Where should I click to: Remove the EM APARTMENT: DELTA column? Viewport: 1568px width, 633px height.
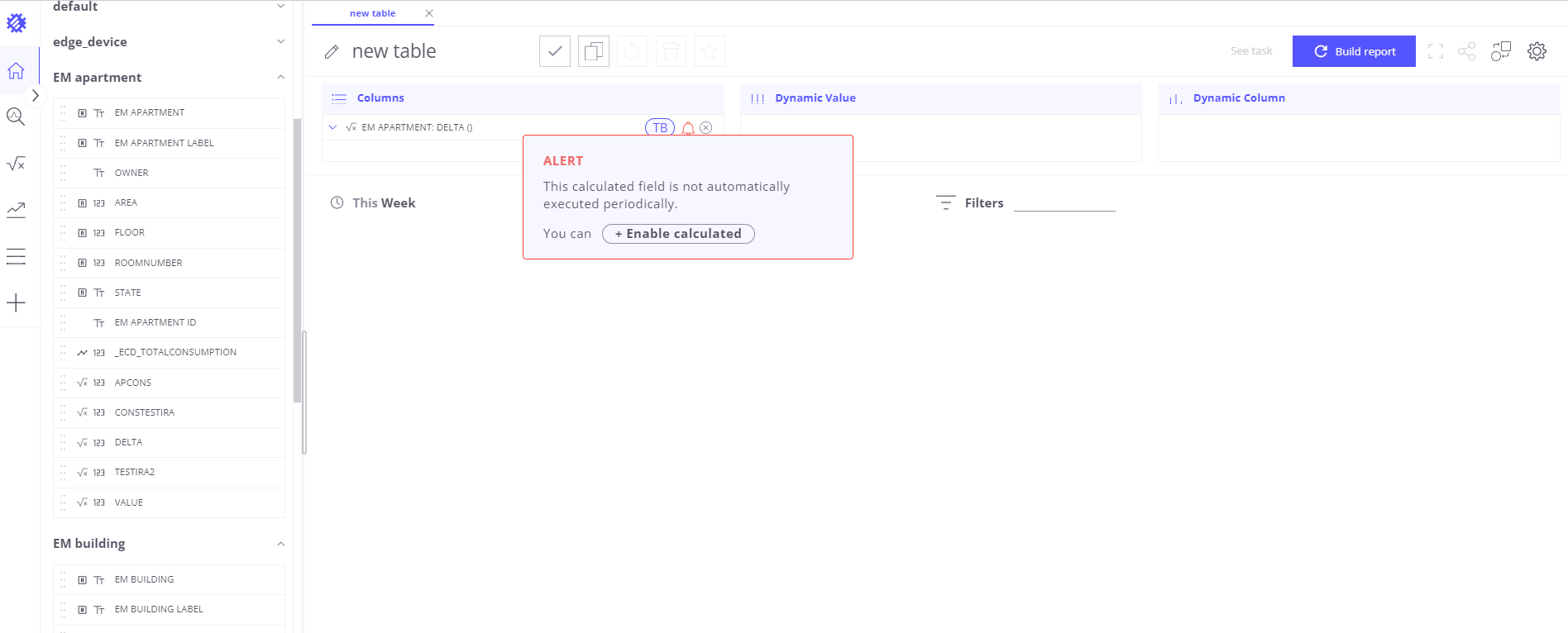point(706,128)
